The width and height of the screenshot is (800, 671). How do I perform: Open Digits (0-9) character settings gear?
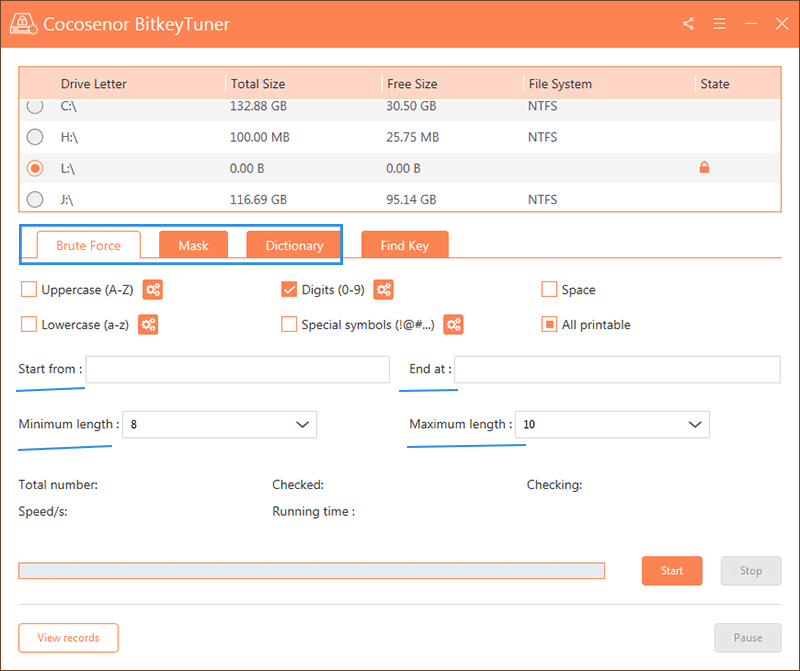tap(384, 290)
